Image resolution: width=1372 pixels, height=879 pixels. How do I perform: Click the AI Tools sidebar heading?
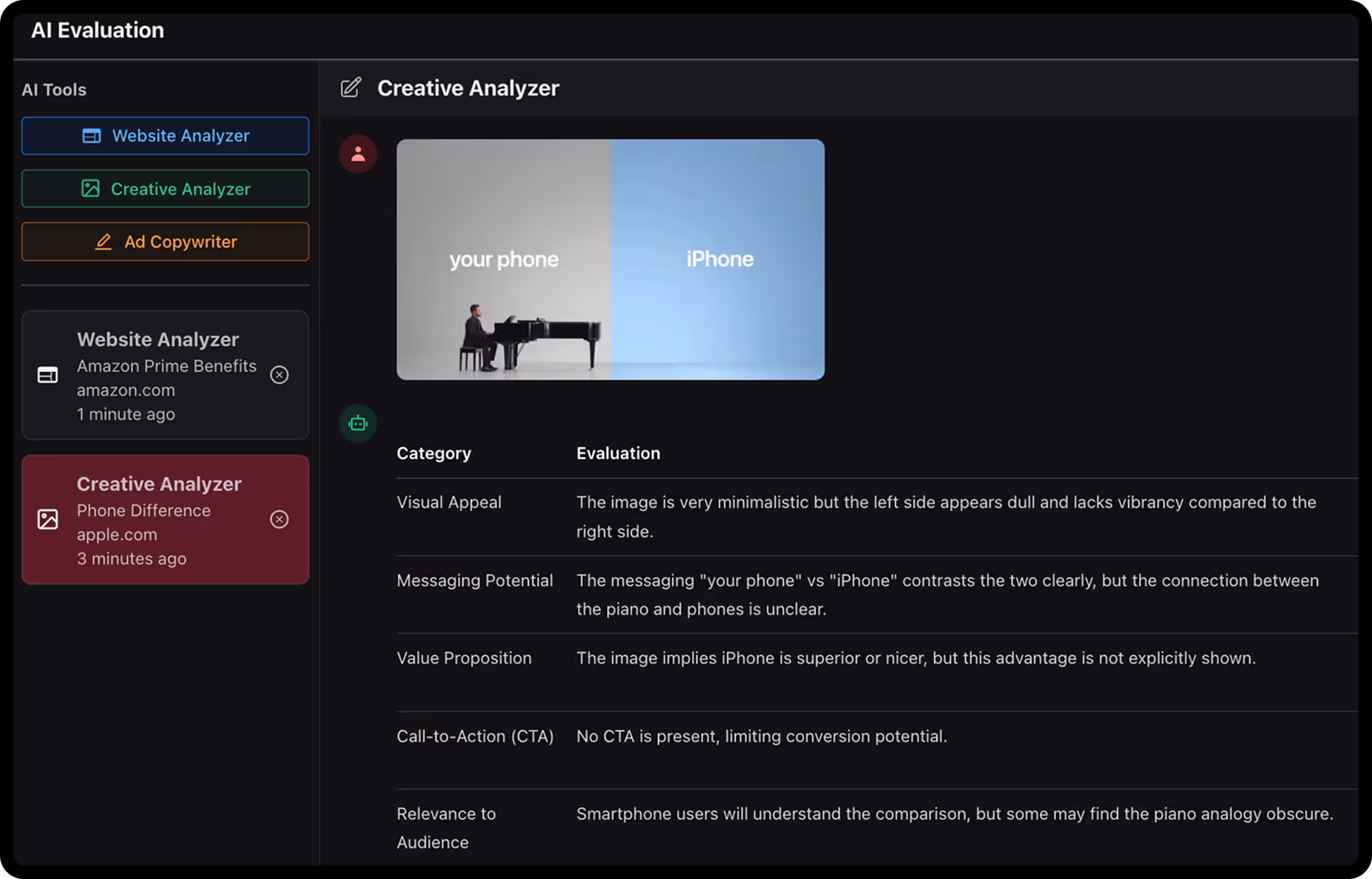(x=54, y=90)
